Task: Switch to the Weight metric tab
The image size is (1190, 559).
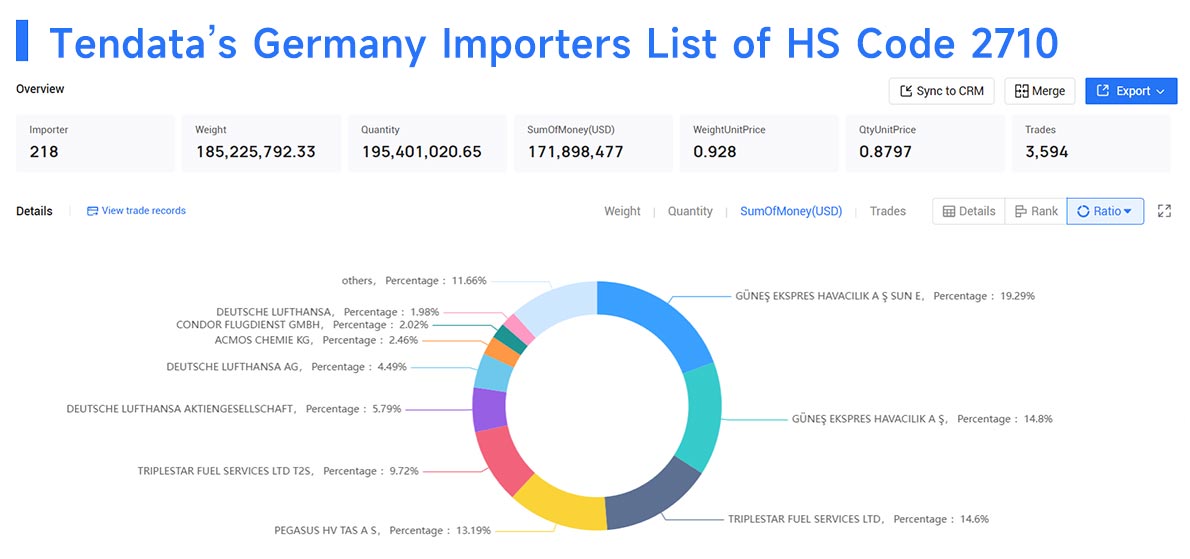Action: [x=622, y=212]
